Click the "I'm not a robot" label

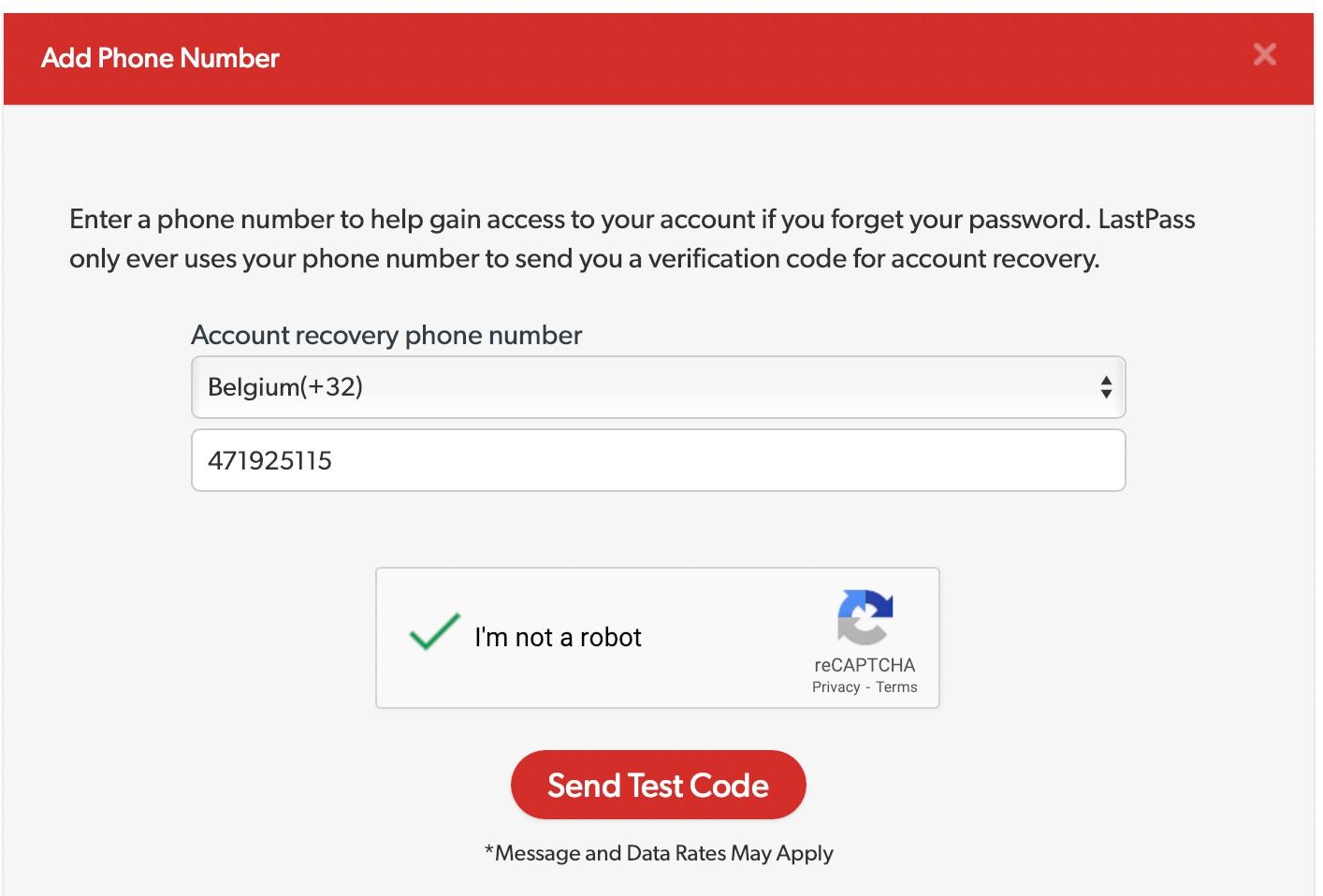[x=558, y=638]
